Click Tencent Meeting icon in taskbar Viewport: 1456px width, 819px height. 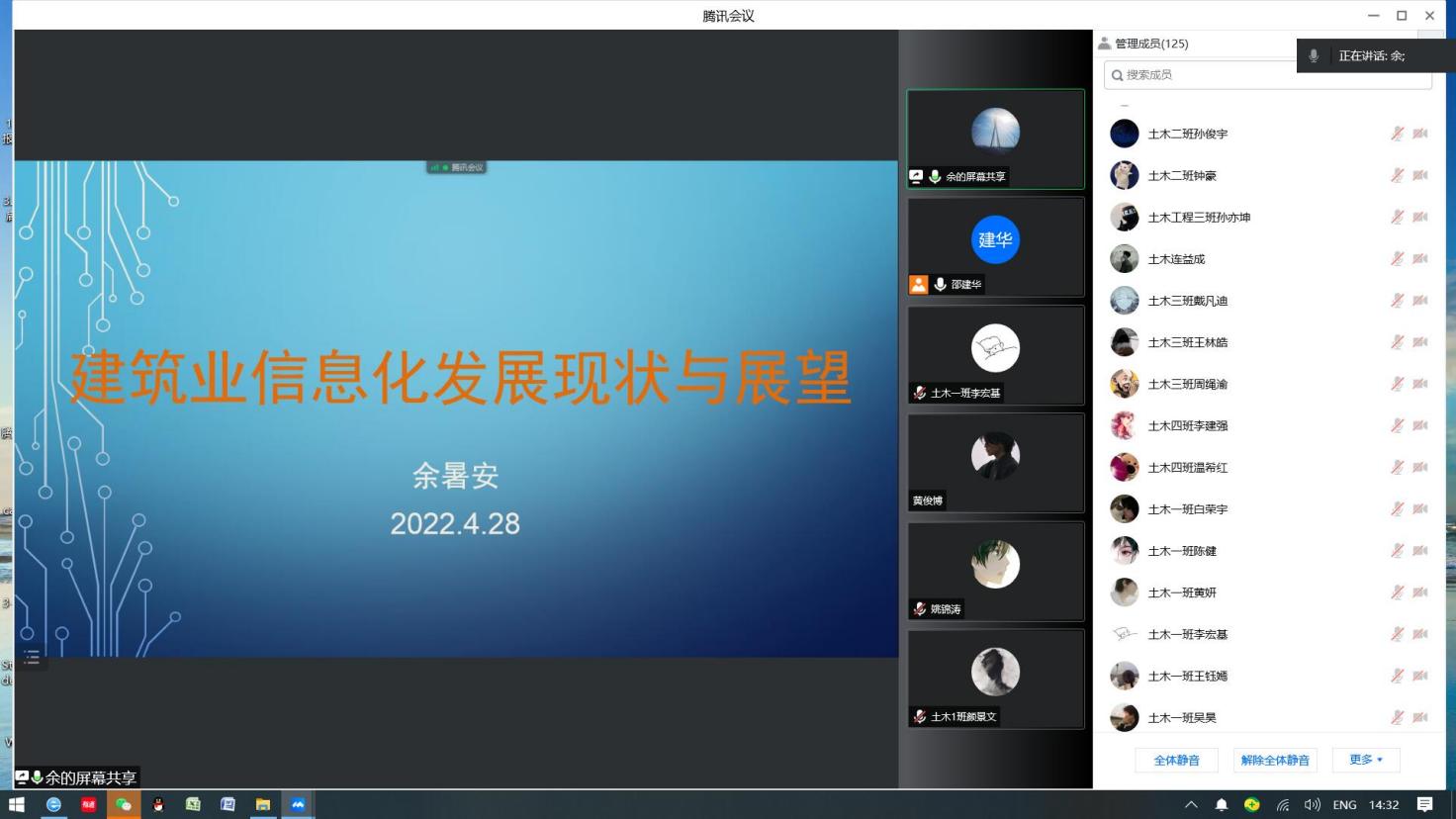point(298,804)
